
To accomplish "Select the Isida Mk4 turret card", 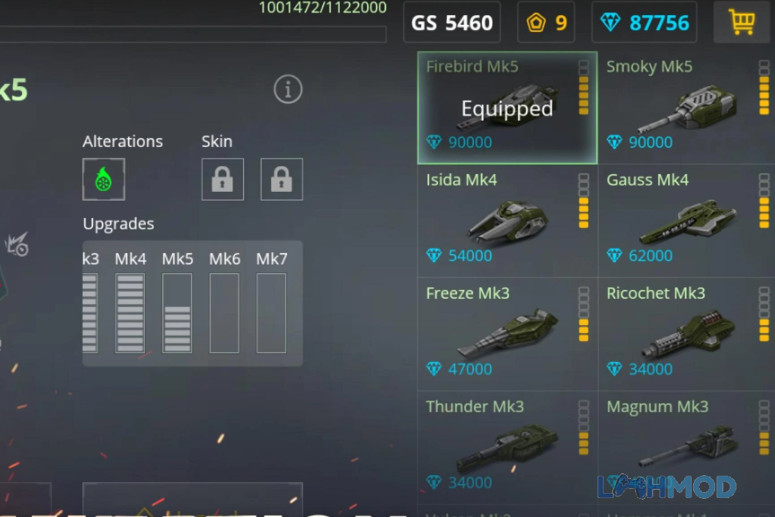I will click(508, 221).
